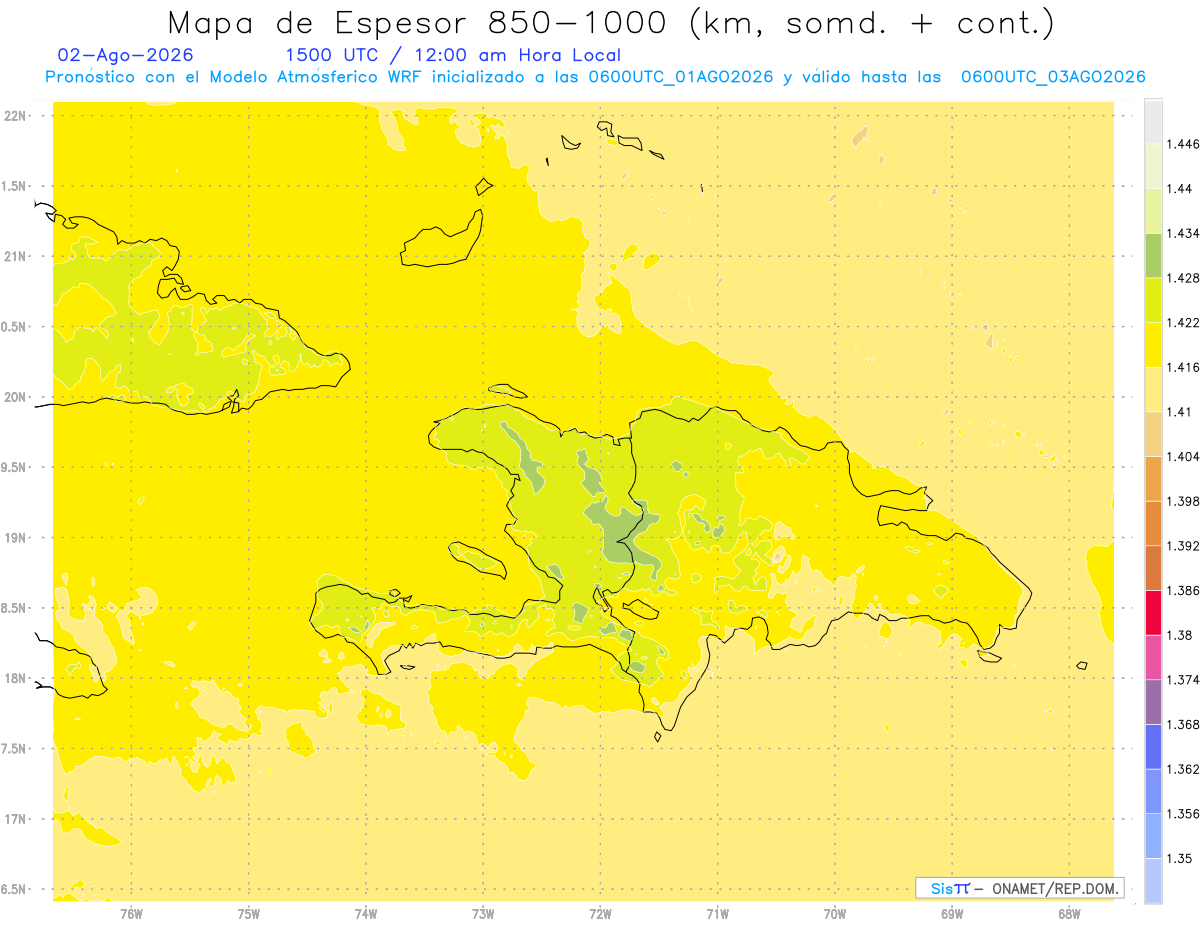Image resolution: width=1200 pixels, height=927 pixels.
Task: Click the yellow-green band between 1.422 and 1.428
Action: [x=1153, y=300]
